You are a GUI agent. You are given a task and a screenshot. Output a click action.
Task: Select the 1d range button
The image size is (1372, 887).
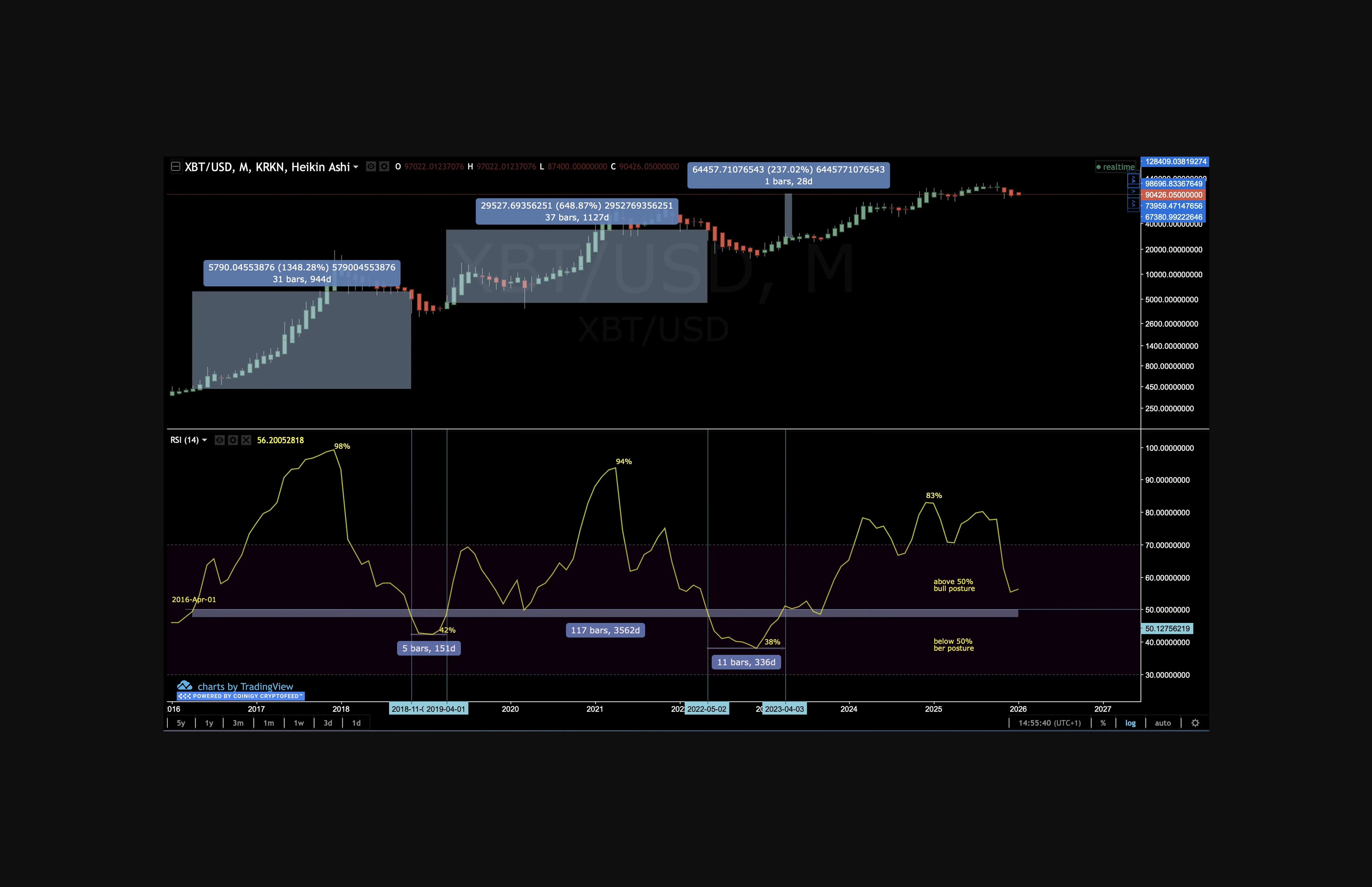coord(356,723)
